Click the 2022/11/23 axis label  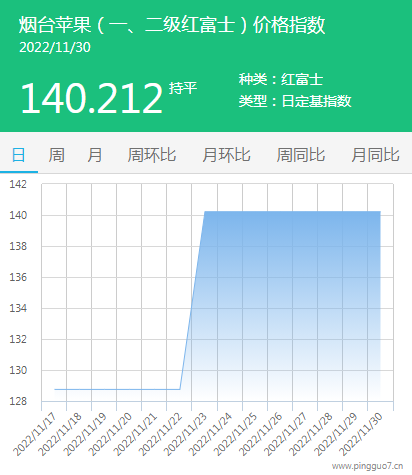click(x=185, y=433)
